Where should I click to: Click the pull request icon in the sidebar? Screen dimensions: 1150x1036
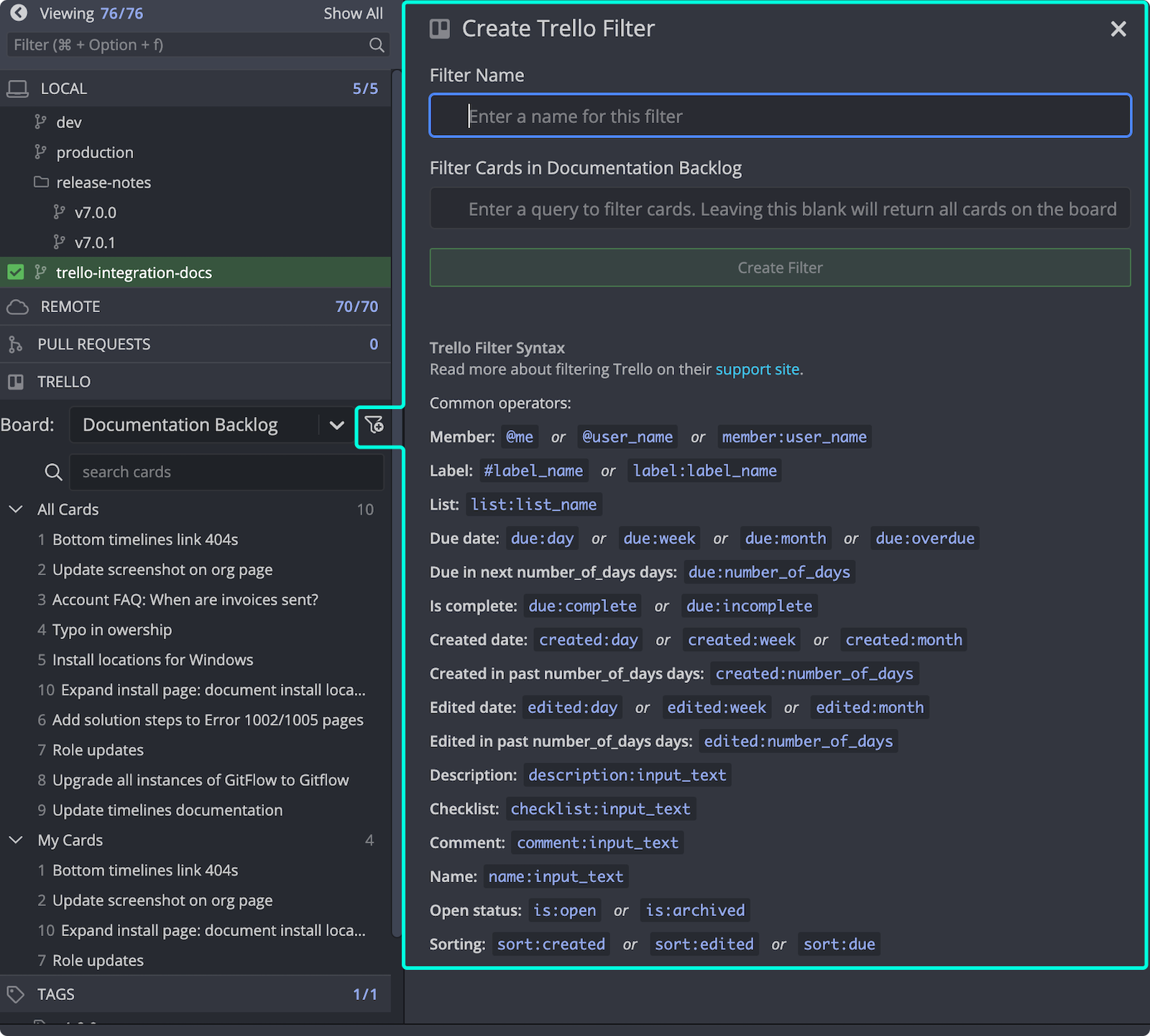pos(16,344)
